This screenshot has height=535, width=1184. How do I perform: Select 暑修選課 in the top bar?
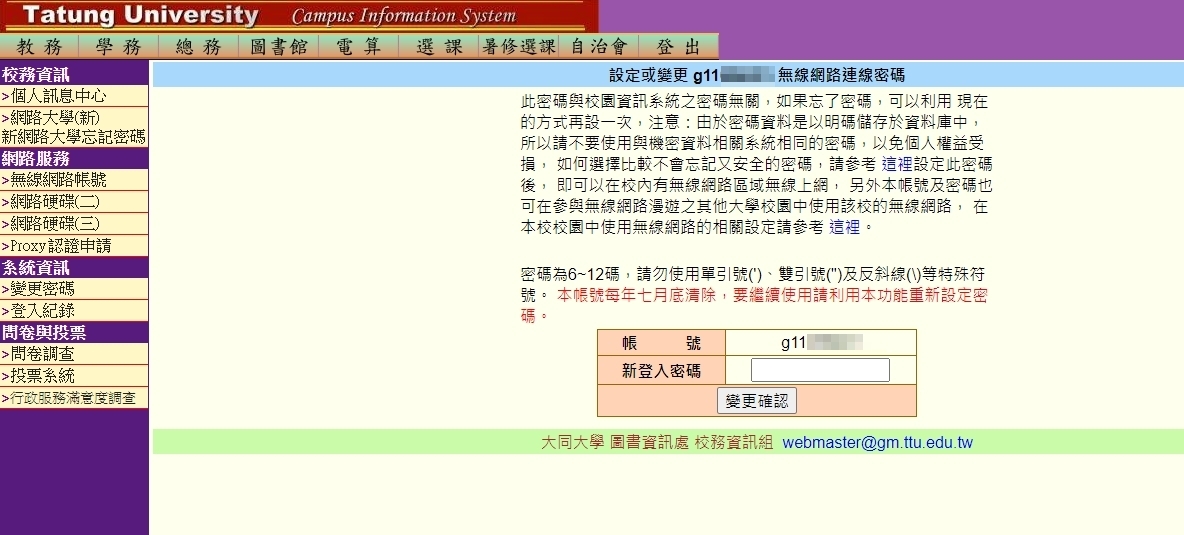(518, 46)
